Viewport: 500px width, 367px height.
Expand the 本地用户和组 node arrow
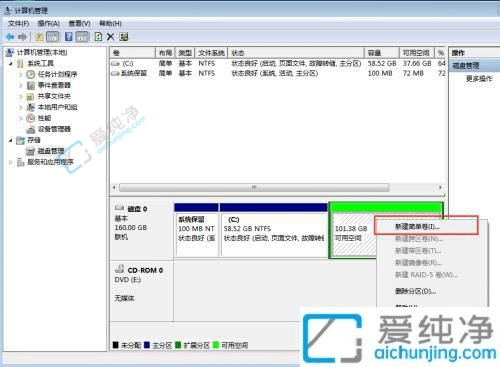(x=21, y=107)
